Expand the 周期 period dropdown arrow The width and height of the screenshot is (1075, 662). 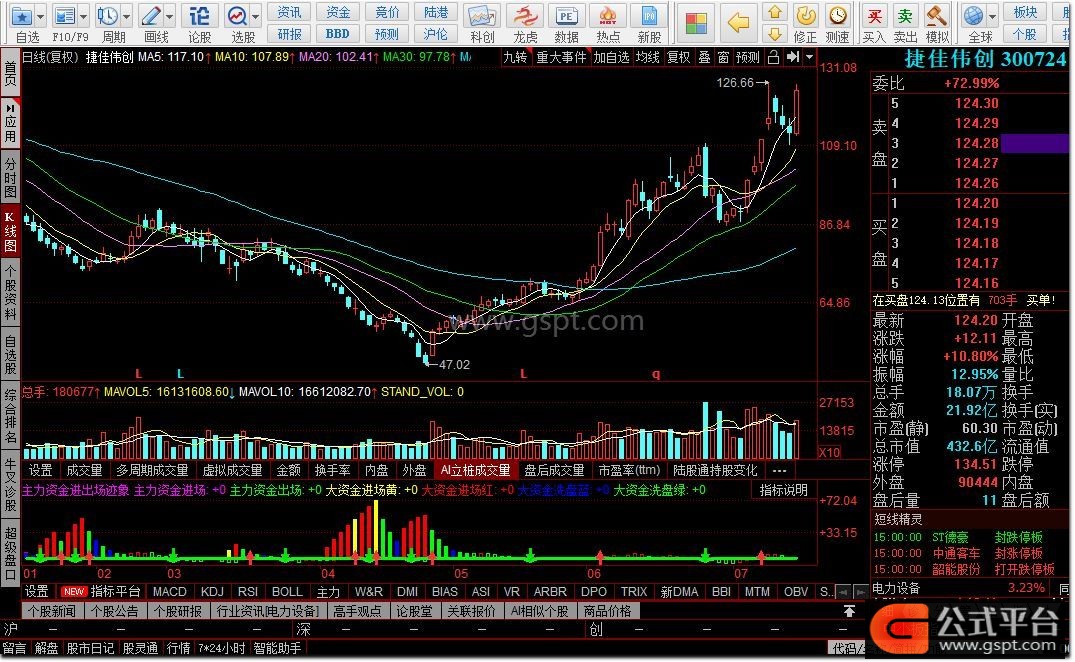(x=126, y=16)
